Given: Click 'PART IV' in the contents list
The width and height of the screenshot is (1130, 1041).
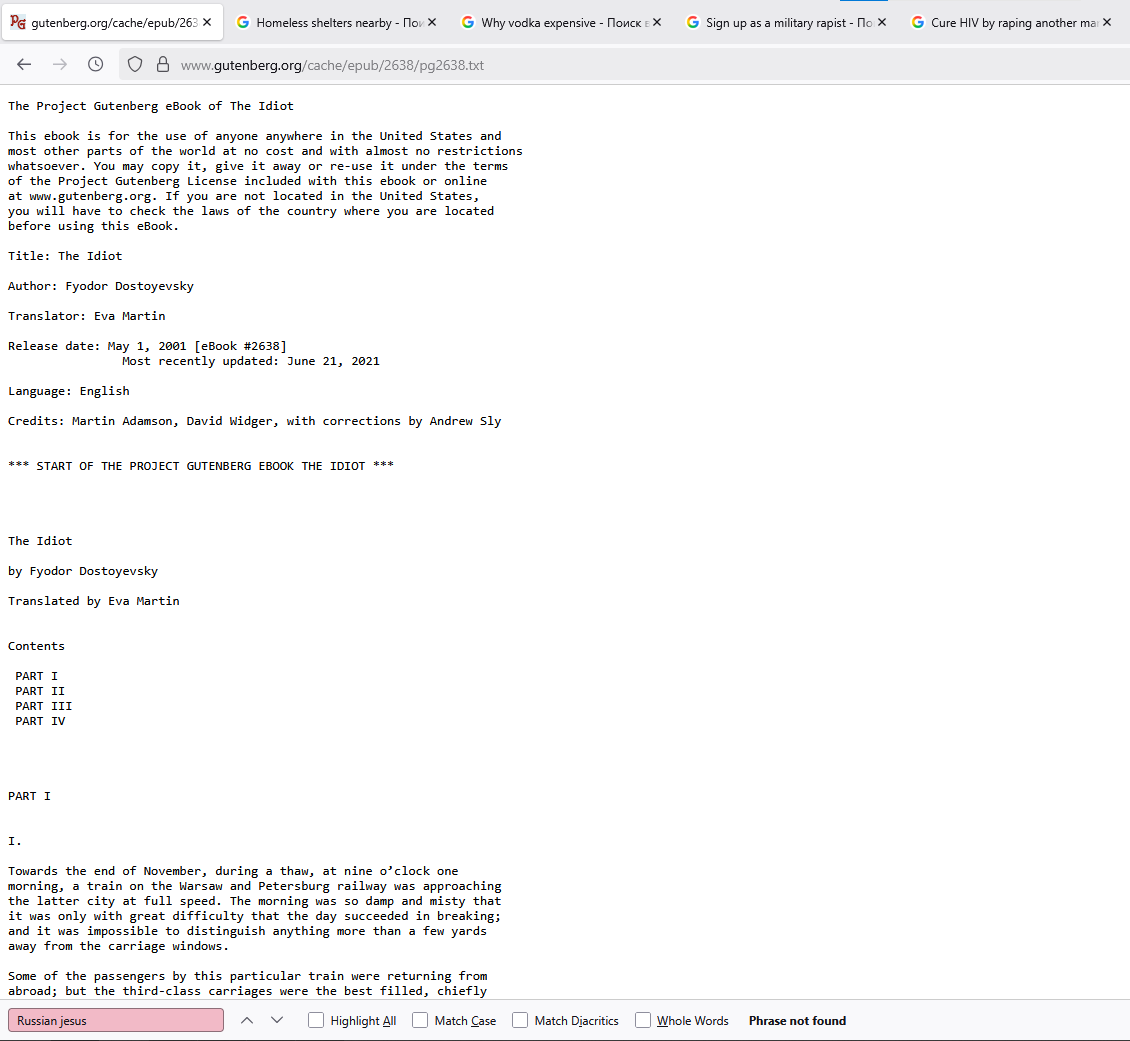Looking at the screenshot, I should [40, 721].
